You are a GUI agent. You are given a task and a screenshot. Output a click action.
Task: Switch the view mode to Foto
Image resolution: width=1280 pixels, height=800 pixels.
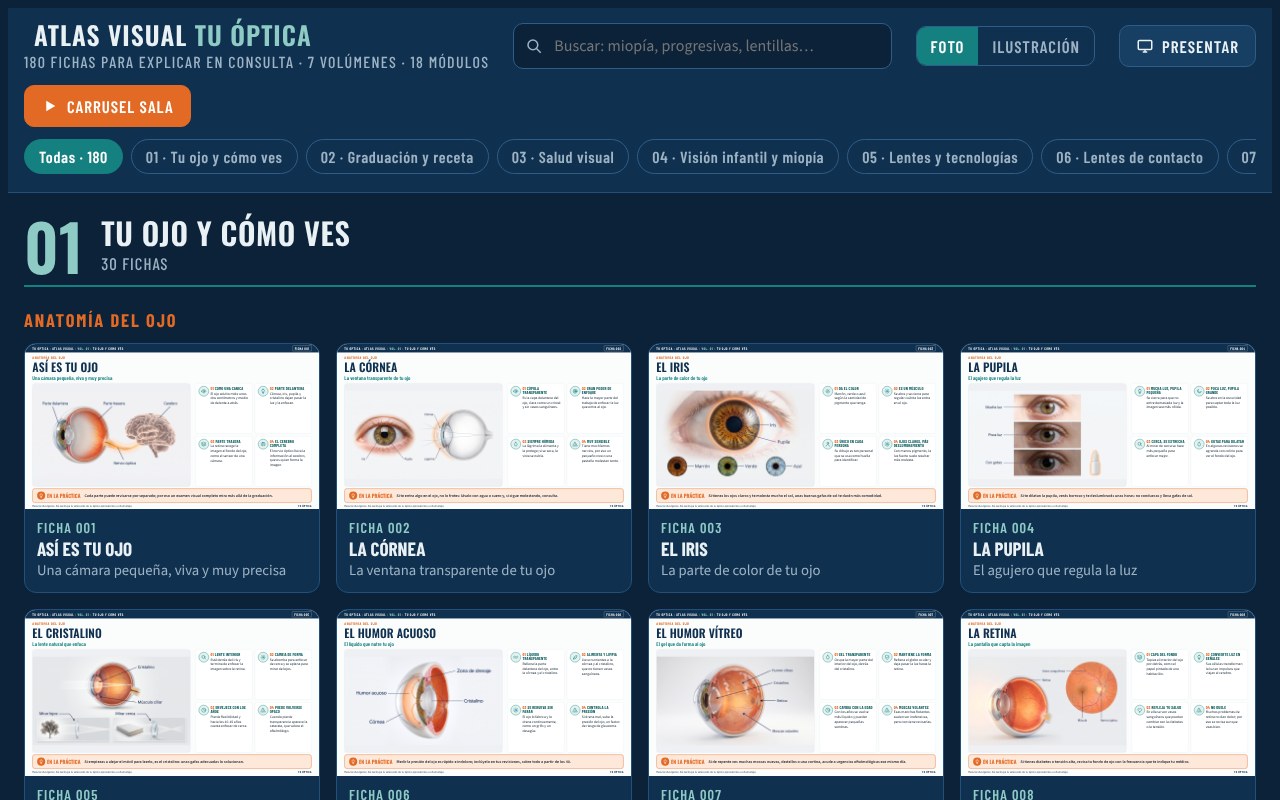pos(947,47)
